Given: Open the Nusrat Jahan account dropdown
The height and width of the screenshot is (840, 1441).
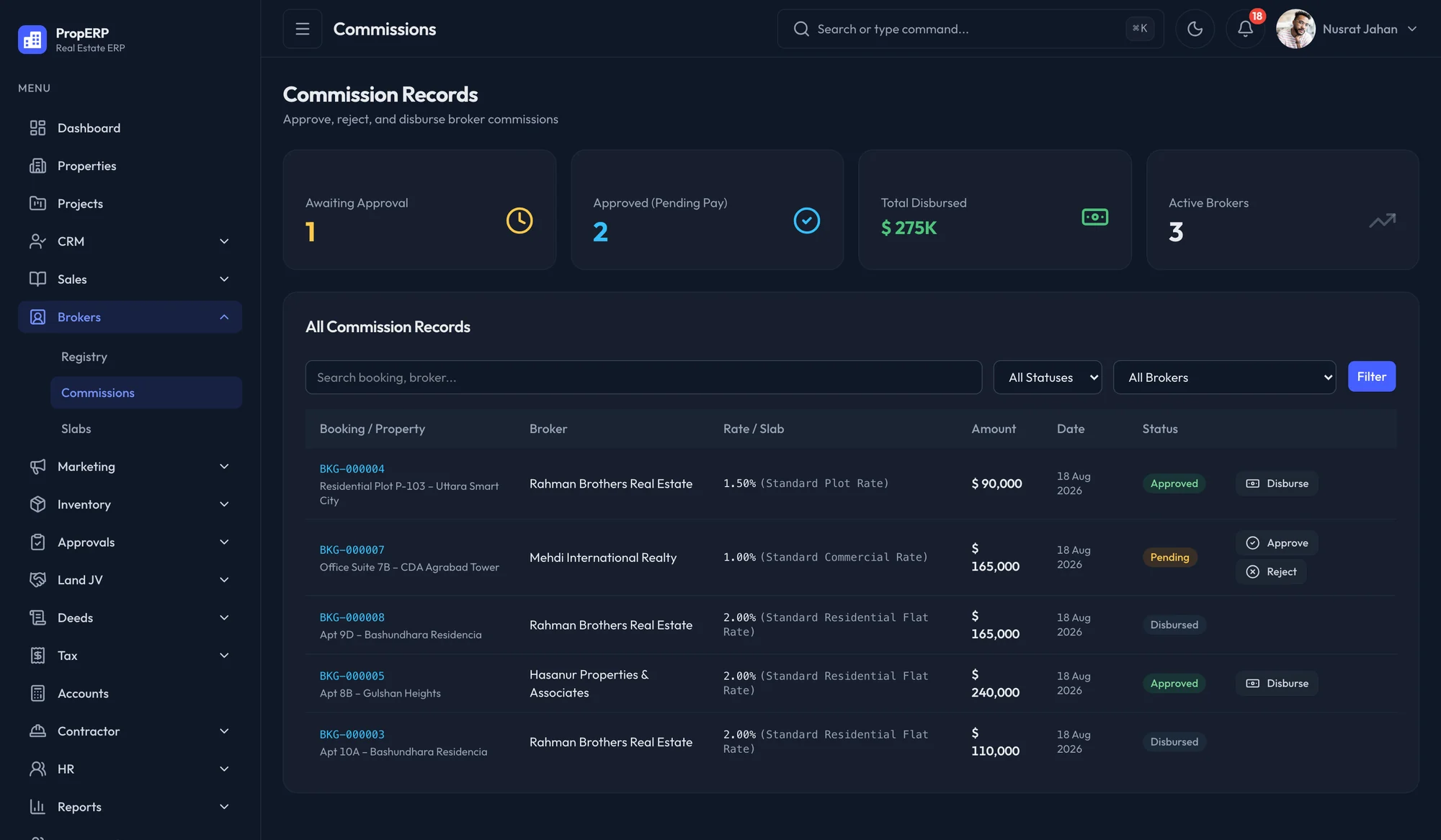Looking at the screenshot, I should pos(1370,29).
